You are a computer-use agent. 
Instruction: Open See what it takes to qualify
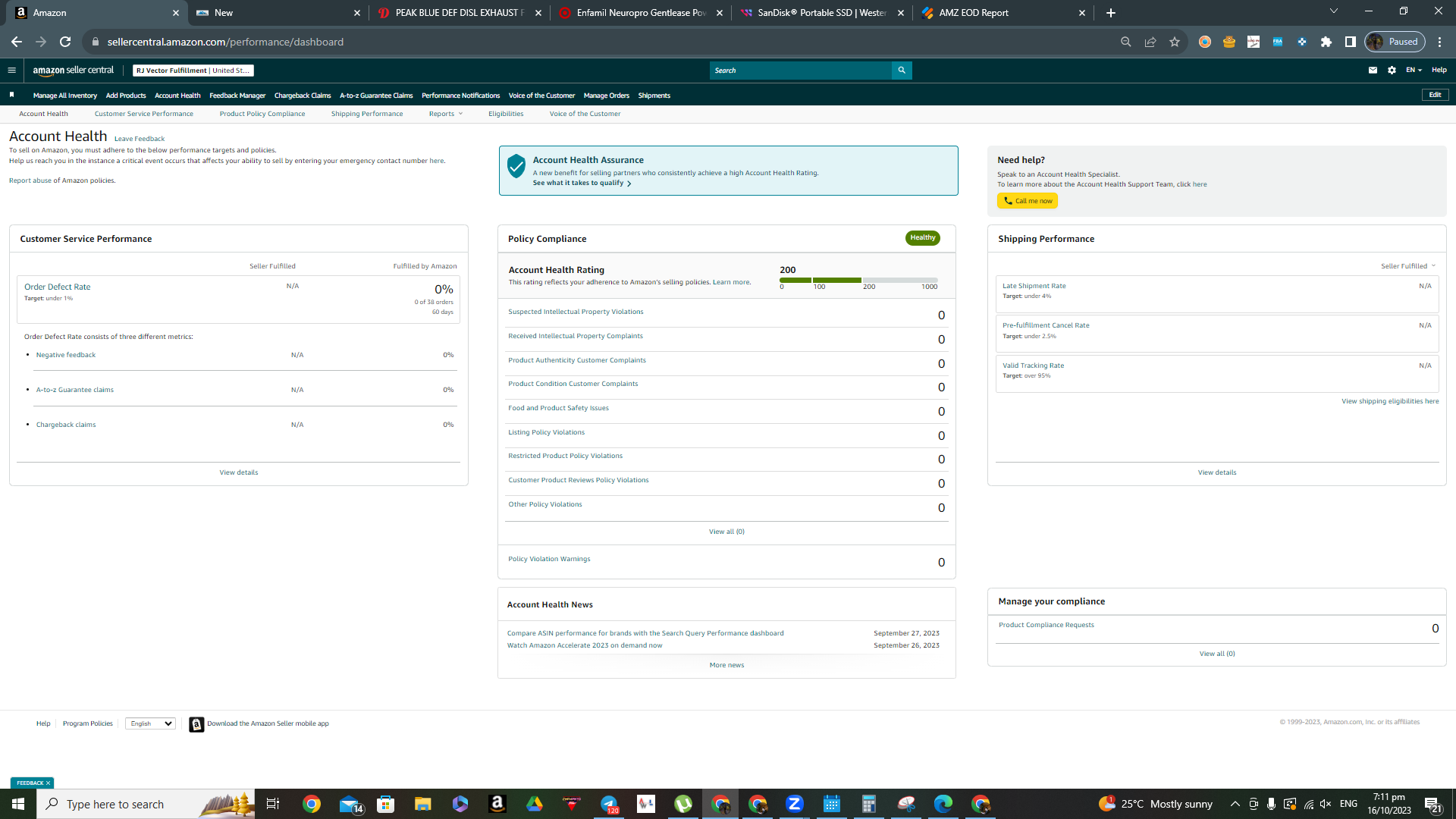click(582, 183)
